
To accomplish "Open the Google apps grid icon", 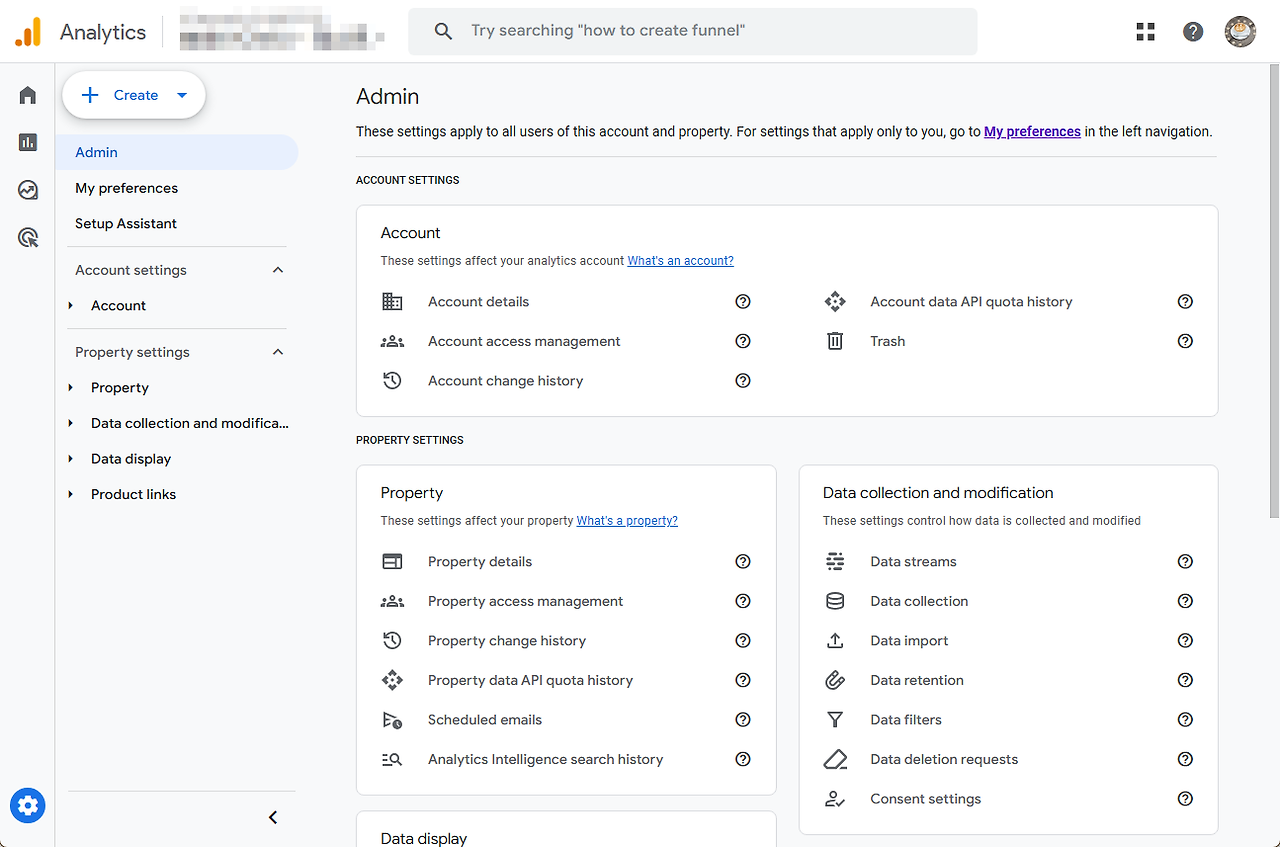I will pos(1146,32).
